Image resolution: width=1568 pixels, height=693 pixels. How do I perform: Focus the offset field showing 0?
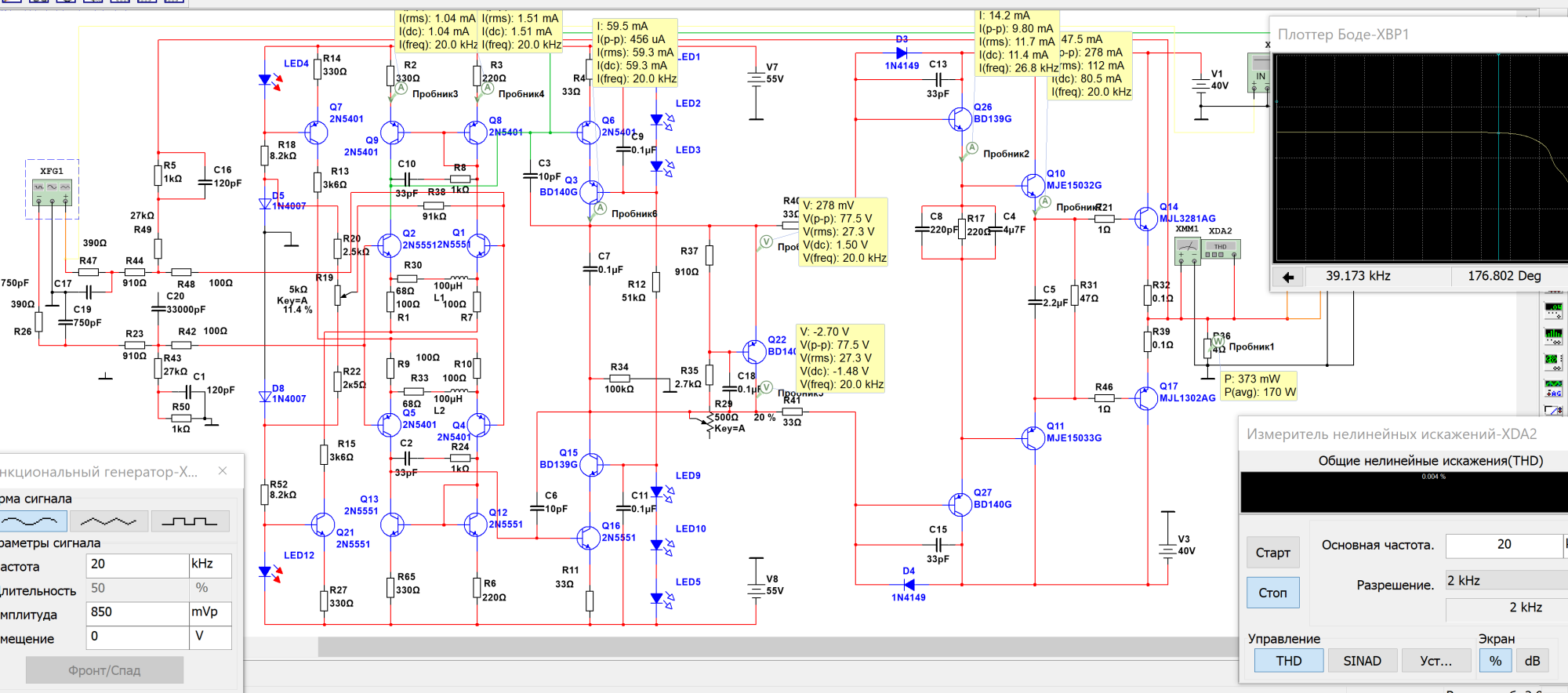pyautogui.click(x=136, y=637)
